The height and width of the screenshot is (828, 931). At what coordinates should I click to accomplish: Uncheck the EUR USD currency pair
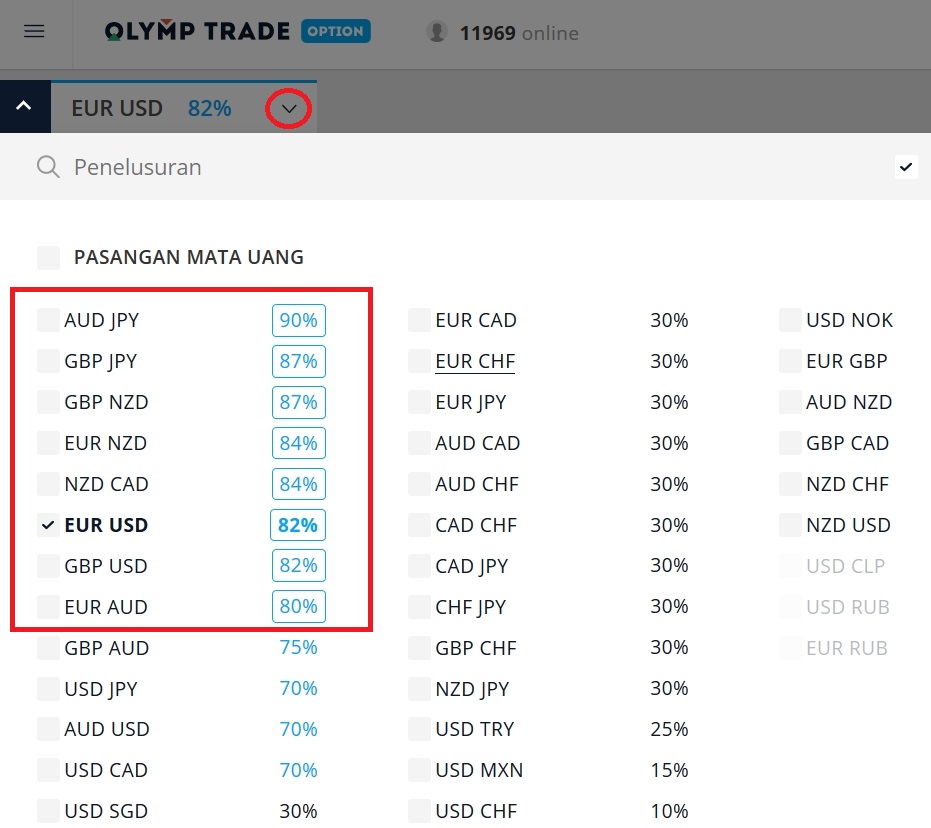coord(49,525)
